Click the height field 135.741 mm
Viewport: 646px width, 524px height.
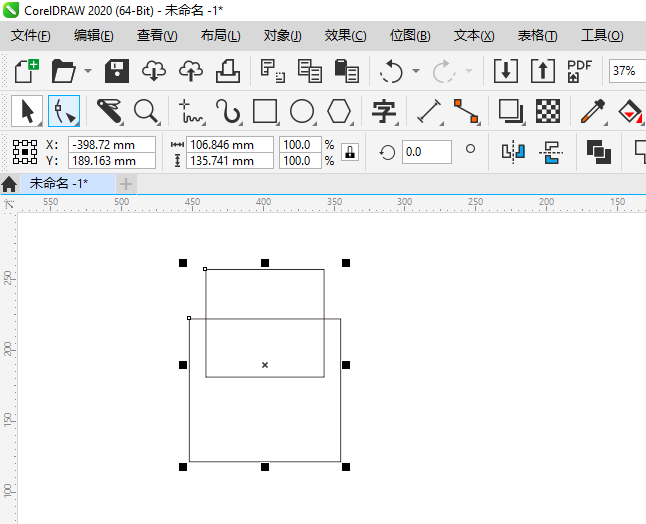(x=229, y=161)
